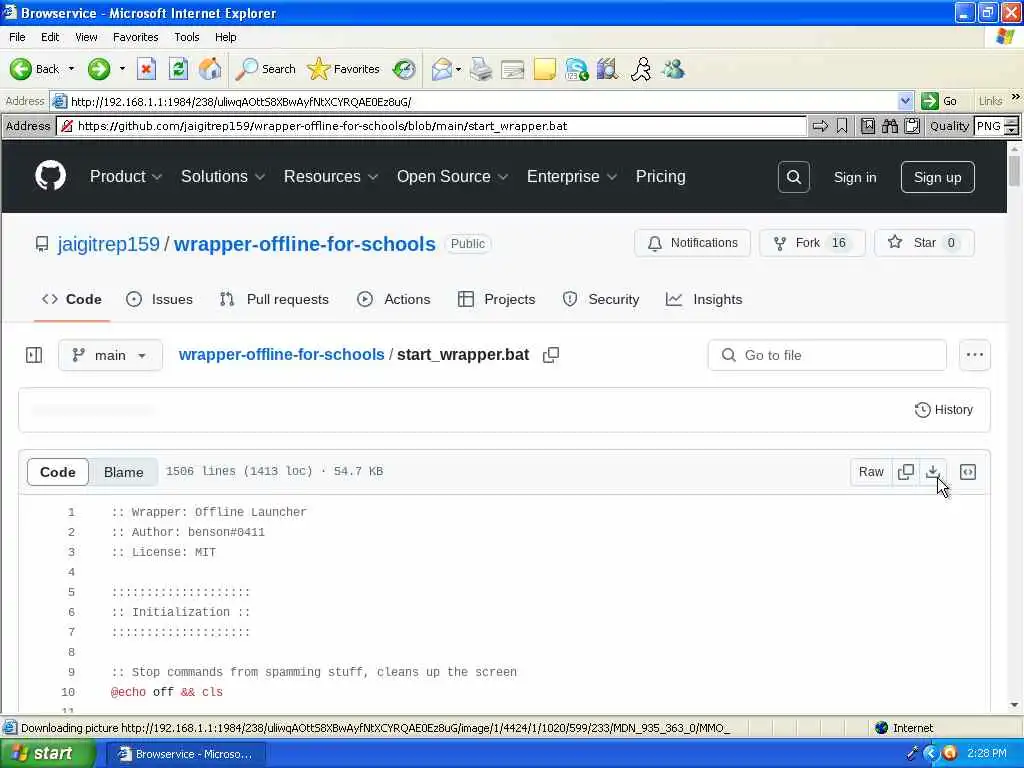
Task: Click the Browservice go arrow icon
Action: coord(820,126)
